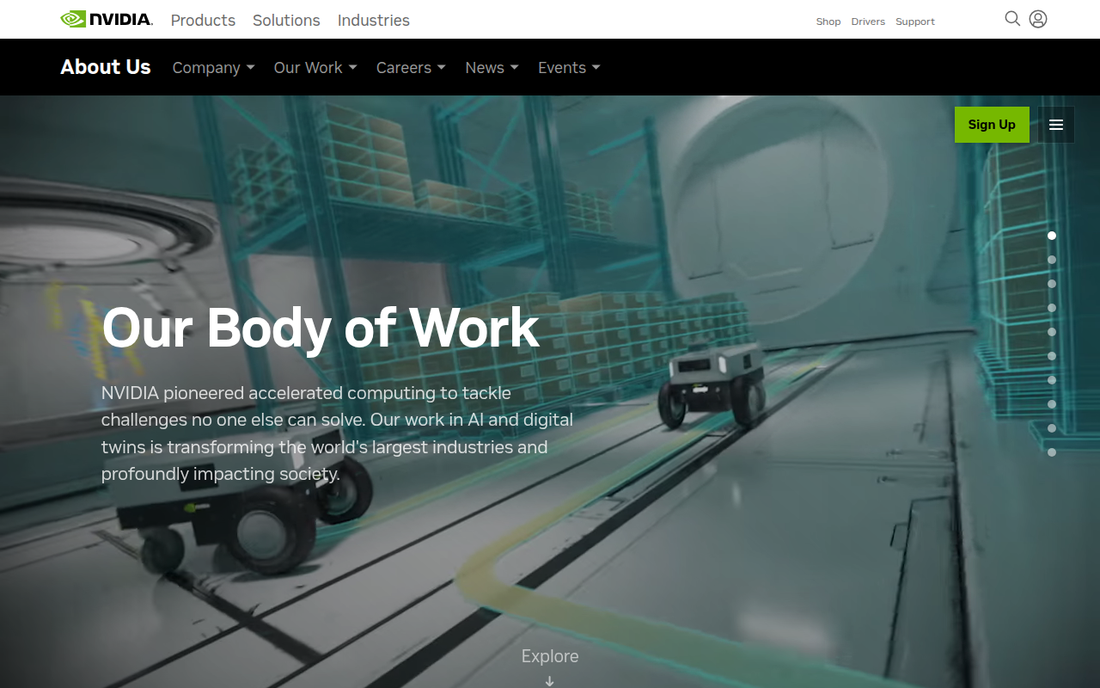
Task: Go to the Drivers link
Action: pyautogui.click(x=868, y=22)
